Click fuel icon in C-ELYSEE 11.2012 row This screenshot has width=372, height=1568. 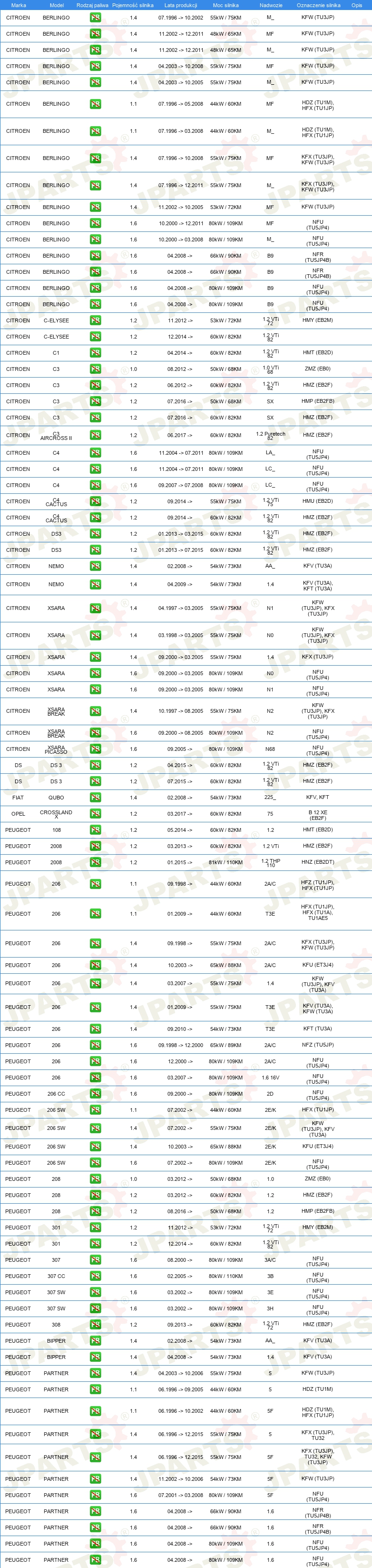[96, 320]
